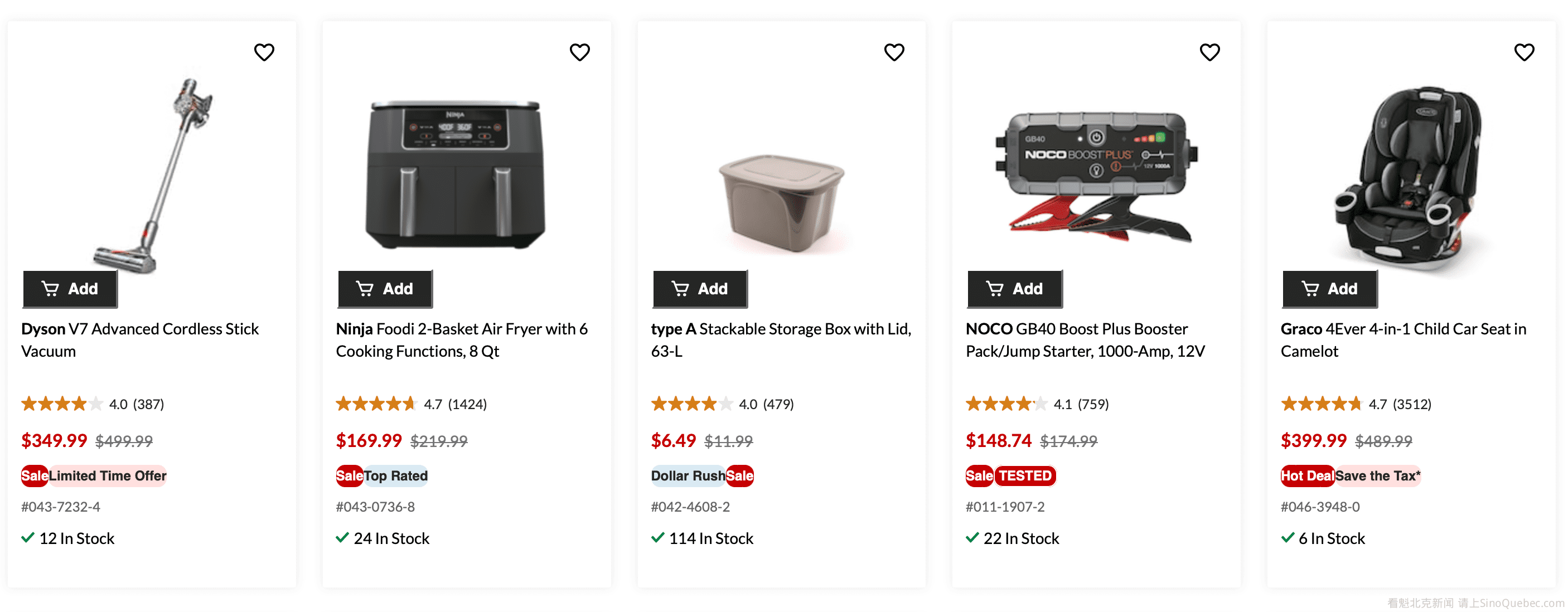Click heart icon on Ninja Foodi air fryer

tap(579, 52)
